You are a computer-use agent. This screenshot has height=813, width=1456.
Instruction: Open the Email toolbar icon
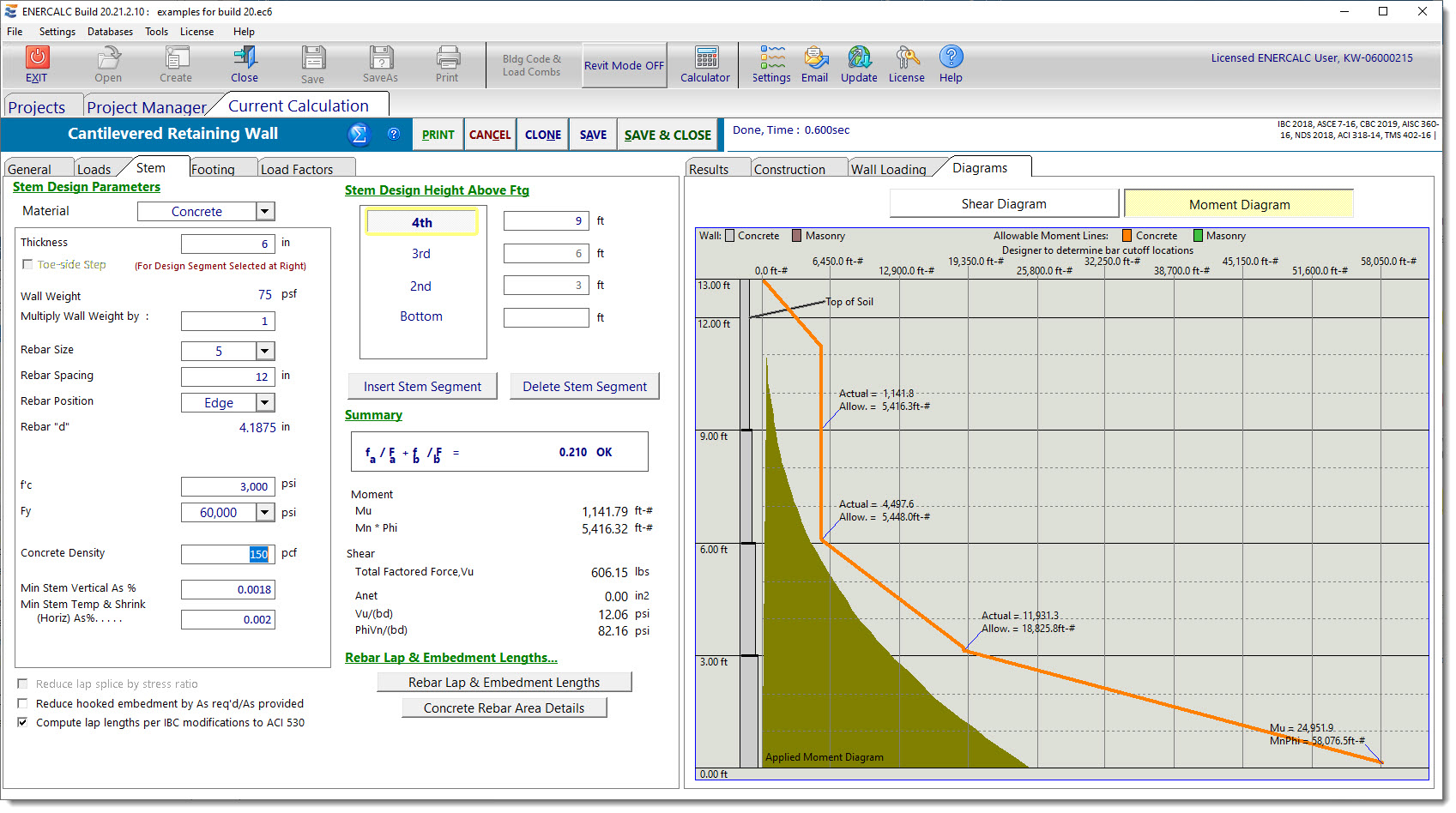click(815, 57)
